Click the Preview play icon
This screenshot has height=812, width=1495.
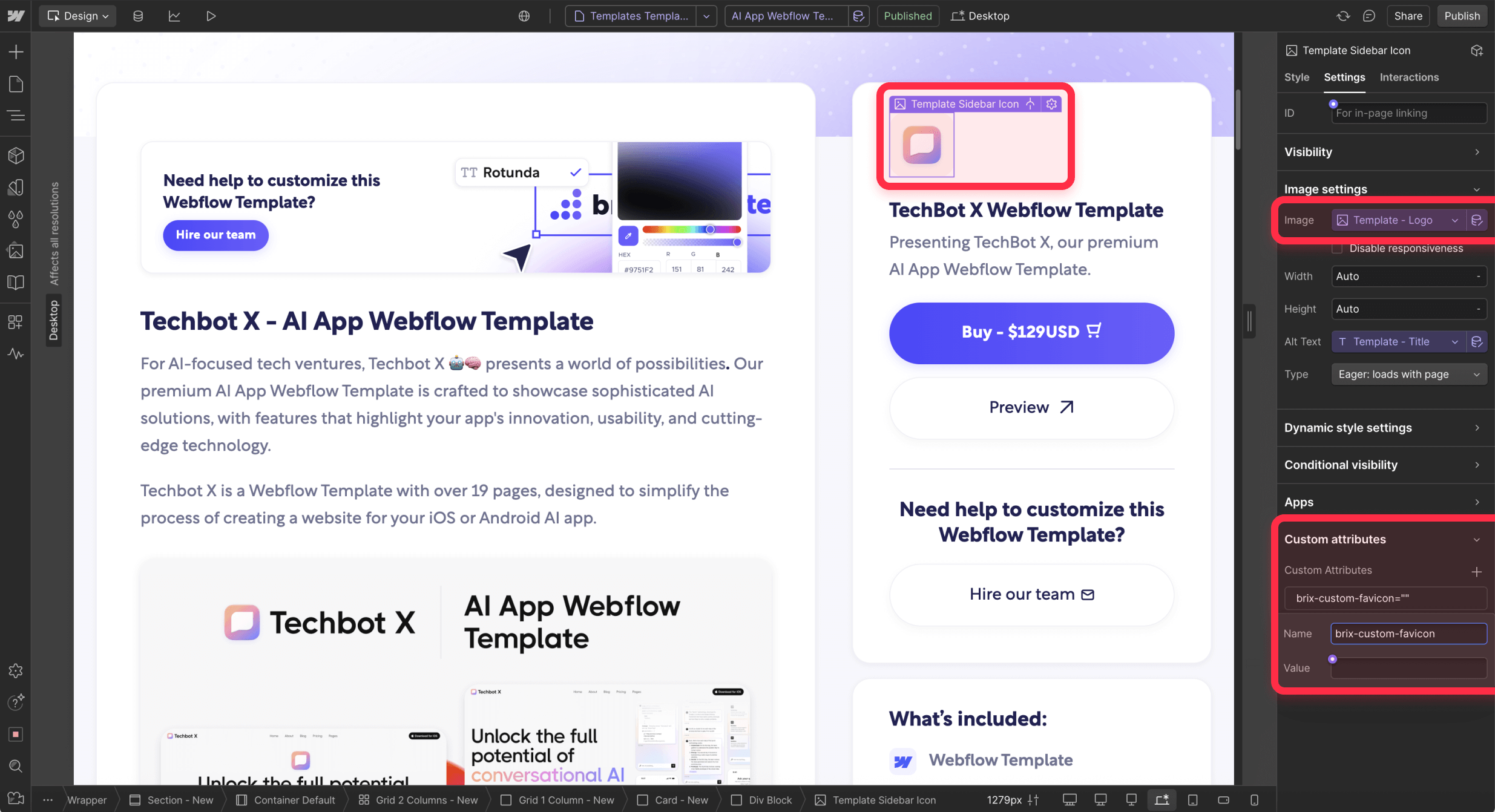211,16
